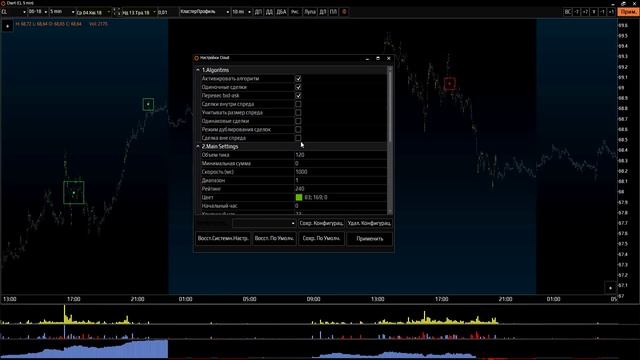Activate the 'Лупа' magnifier toolbar button
This screenshot has height=360, width=640.
[x=310, y=12]
